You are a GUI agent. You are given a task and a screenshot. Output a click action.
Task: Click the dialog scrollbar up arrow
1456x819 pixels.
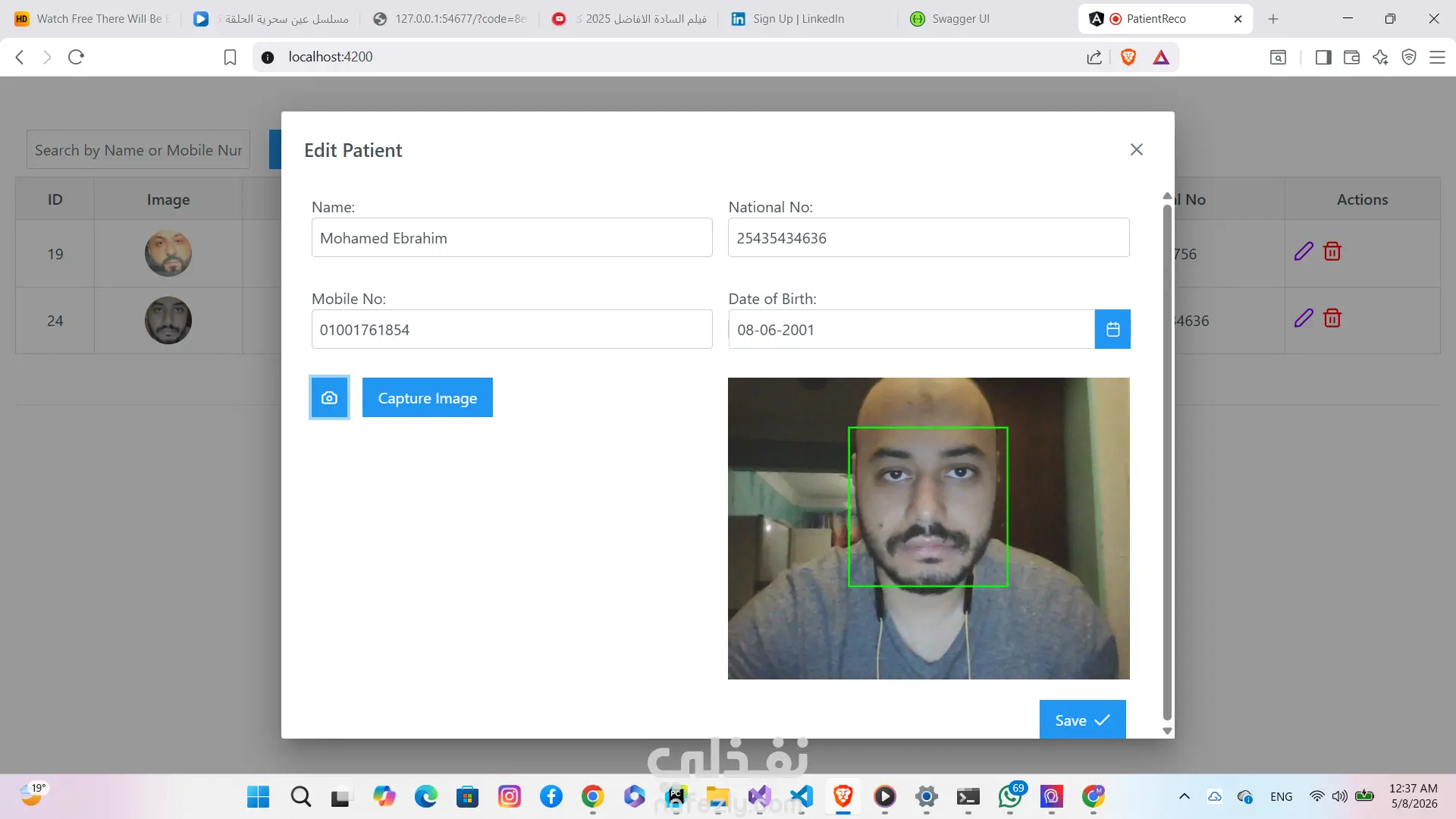[x=1167, y=196]
